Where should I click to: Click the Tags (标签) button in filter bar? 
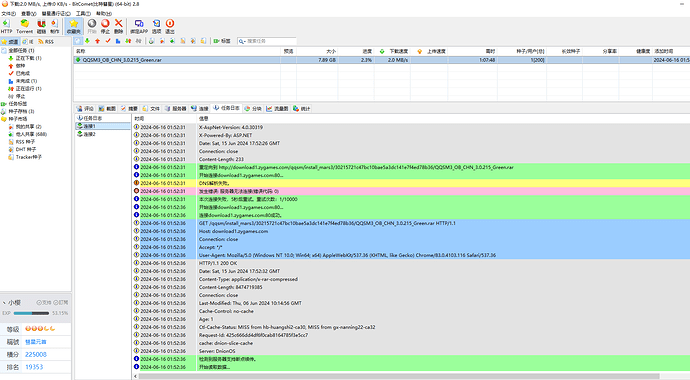tap(222, 41)
